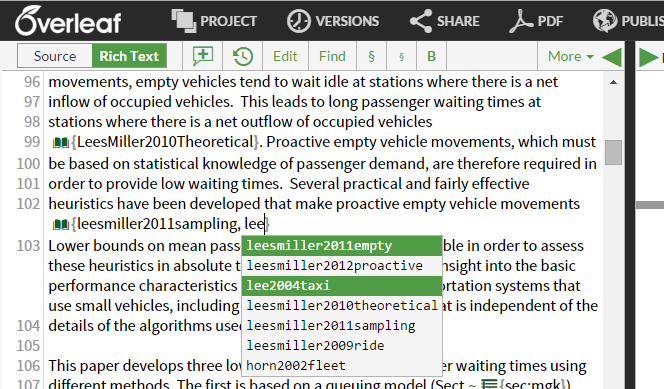
Task: Open the PDF menu
Action: pyautogui.click(x=536, y=21)
